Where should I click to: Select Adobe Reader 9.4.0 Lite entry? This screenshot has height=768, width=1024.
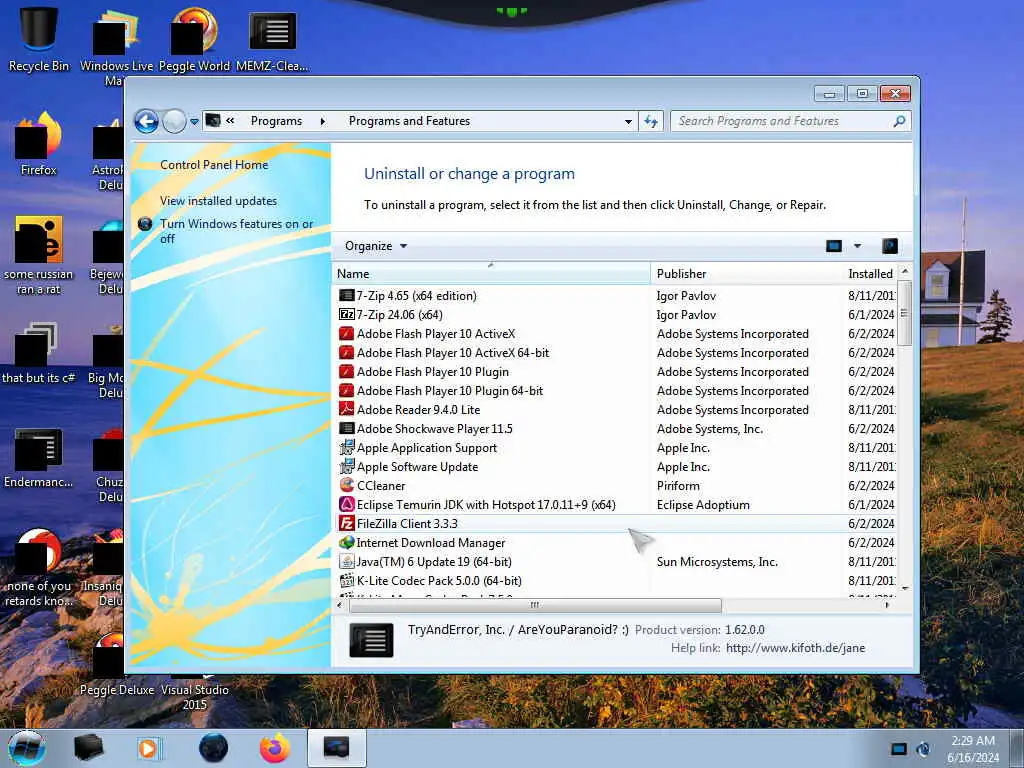[x=616, y=409]
